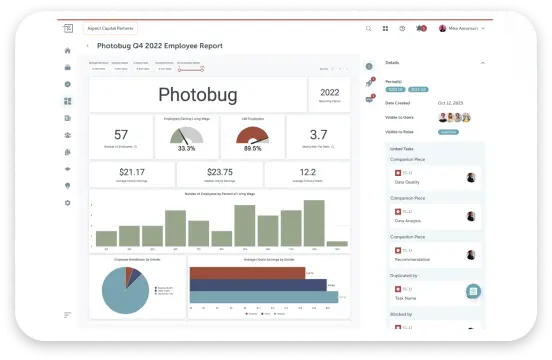Open the Data Quality linked task
This screenshot has height=360, width=552.
(x=435, y=178)
